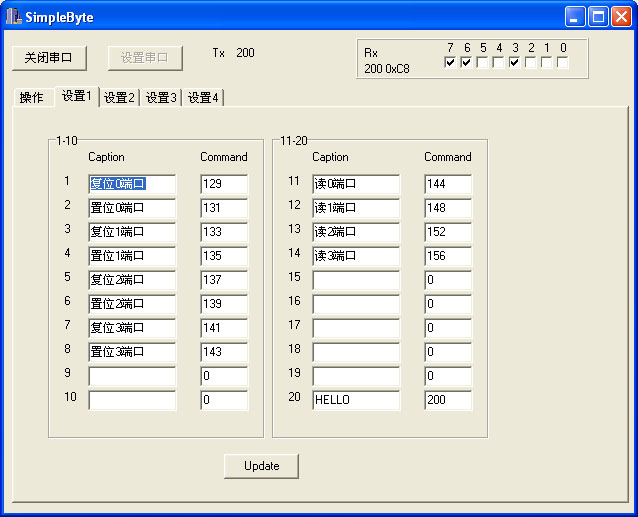The image size is (638, 517).
Task: Click the empty caption field in row 15
Action: coord(356,280)
